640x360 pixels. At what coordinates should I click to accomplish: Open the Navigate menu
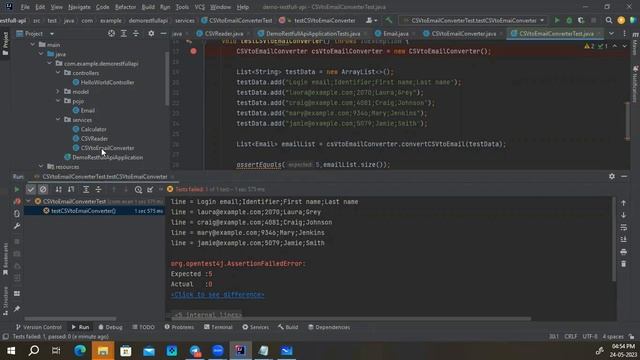point(79,7)
